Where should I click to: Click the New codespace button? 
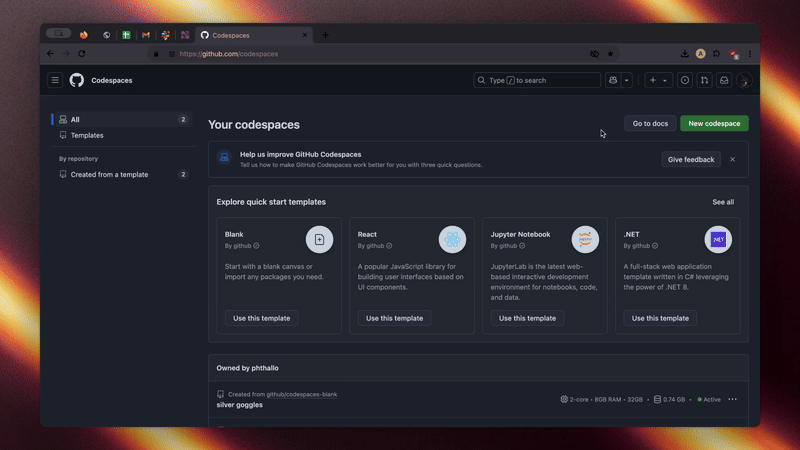click(714, 123)
